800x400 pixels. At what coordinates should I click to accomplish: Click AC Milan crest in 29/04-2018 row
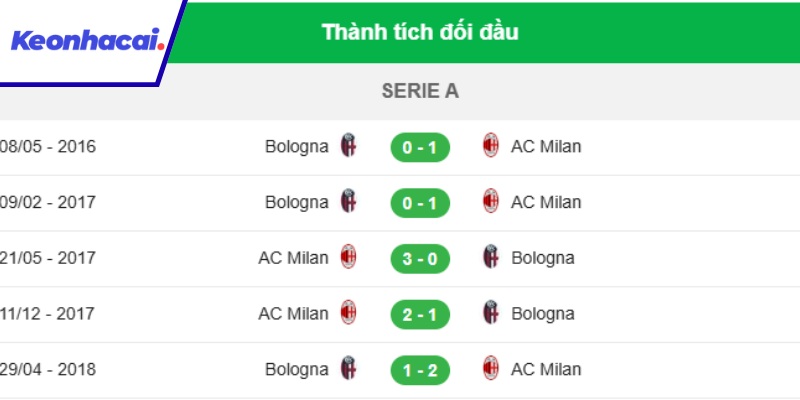pos(491,369)
